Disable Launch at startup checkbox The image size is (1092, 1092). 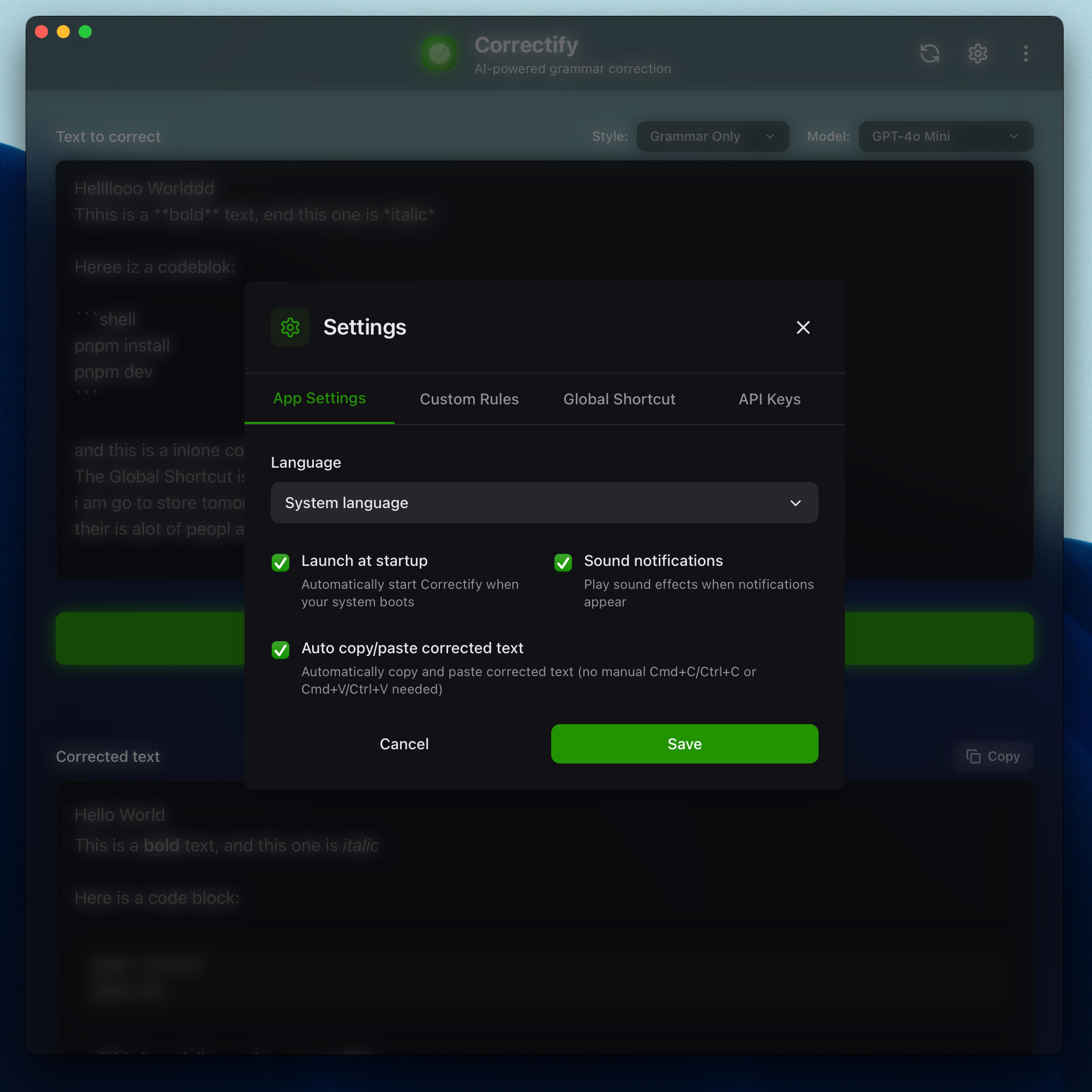coord(281,563)
